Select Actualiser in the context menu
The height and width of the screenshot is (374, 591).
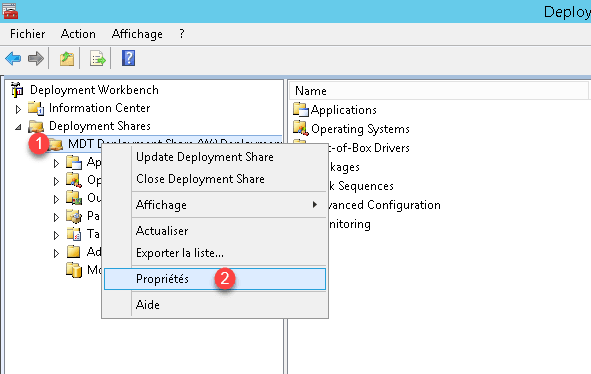[215, 231]
